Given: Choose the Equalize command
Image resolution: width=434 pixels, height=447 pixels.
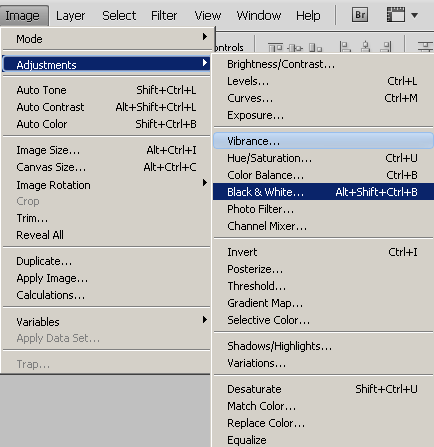Looking at the screenshot, I should (323, 440).
